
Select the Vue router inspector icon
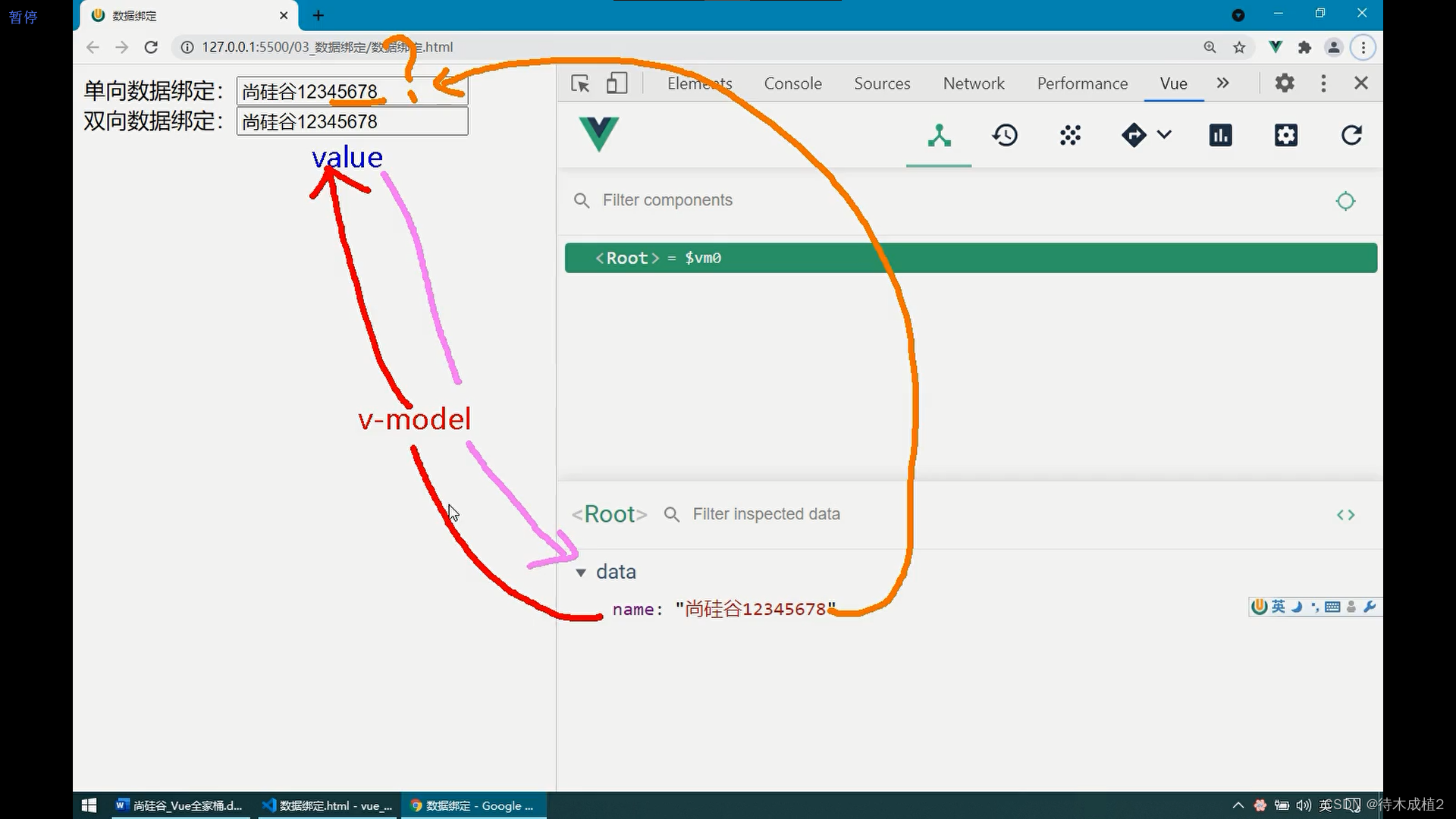(1134, 135)
